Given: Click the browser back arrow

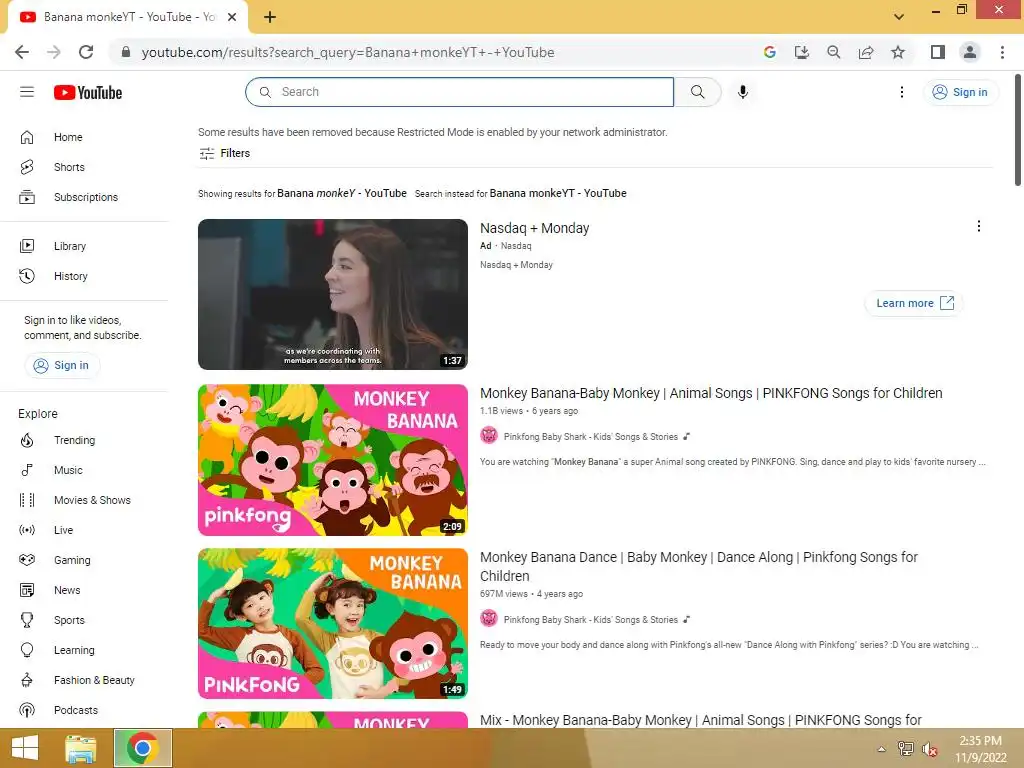Looking at the screenshot, I should 22,52.
